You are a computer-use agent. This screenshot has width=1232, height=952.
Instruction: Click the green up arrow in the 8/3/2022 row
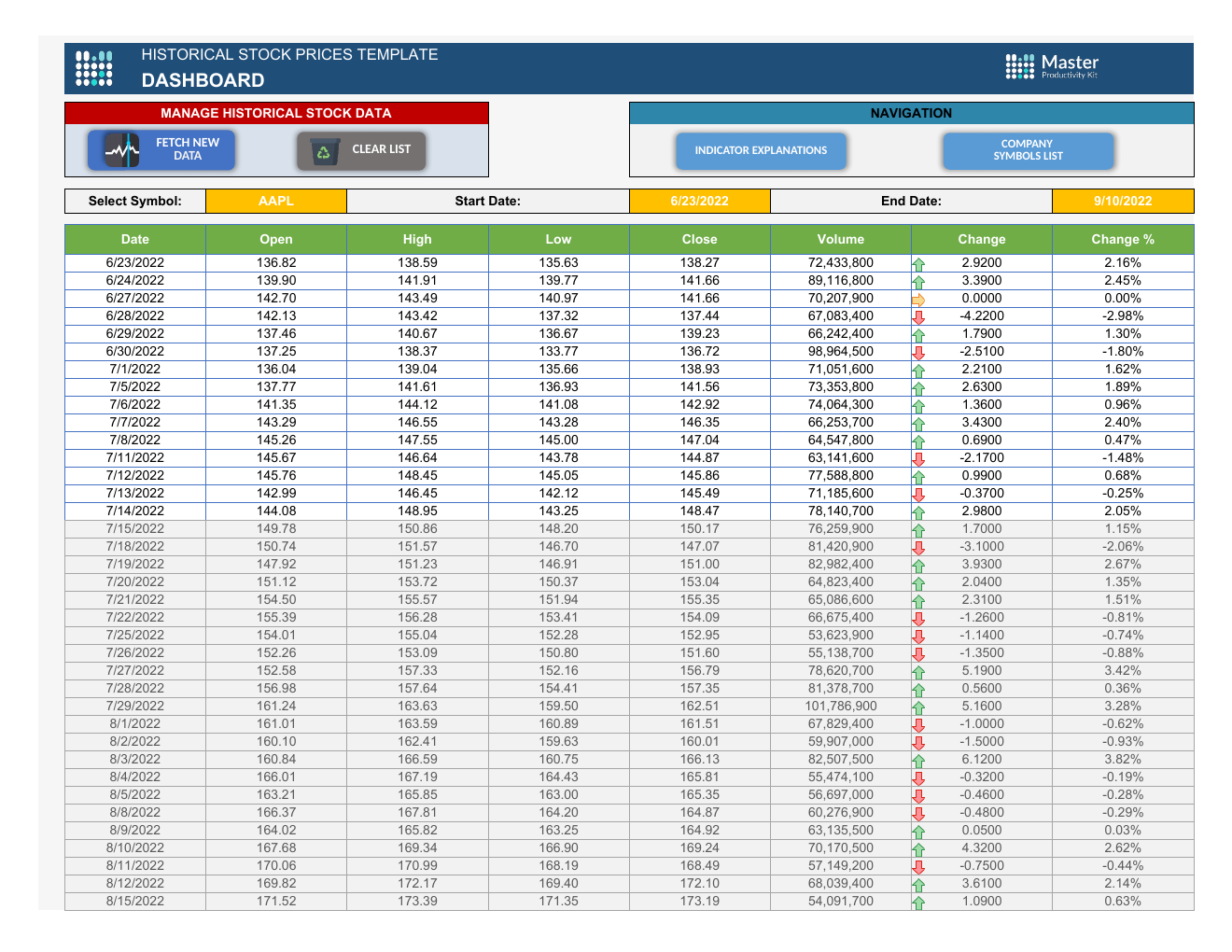(918, 761)
